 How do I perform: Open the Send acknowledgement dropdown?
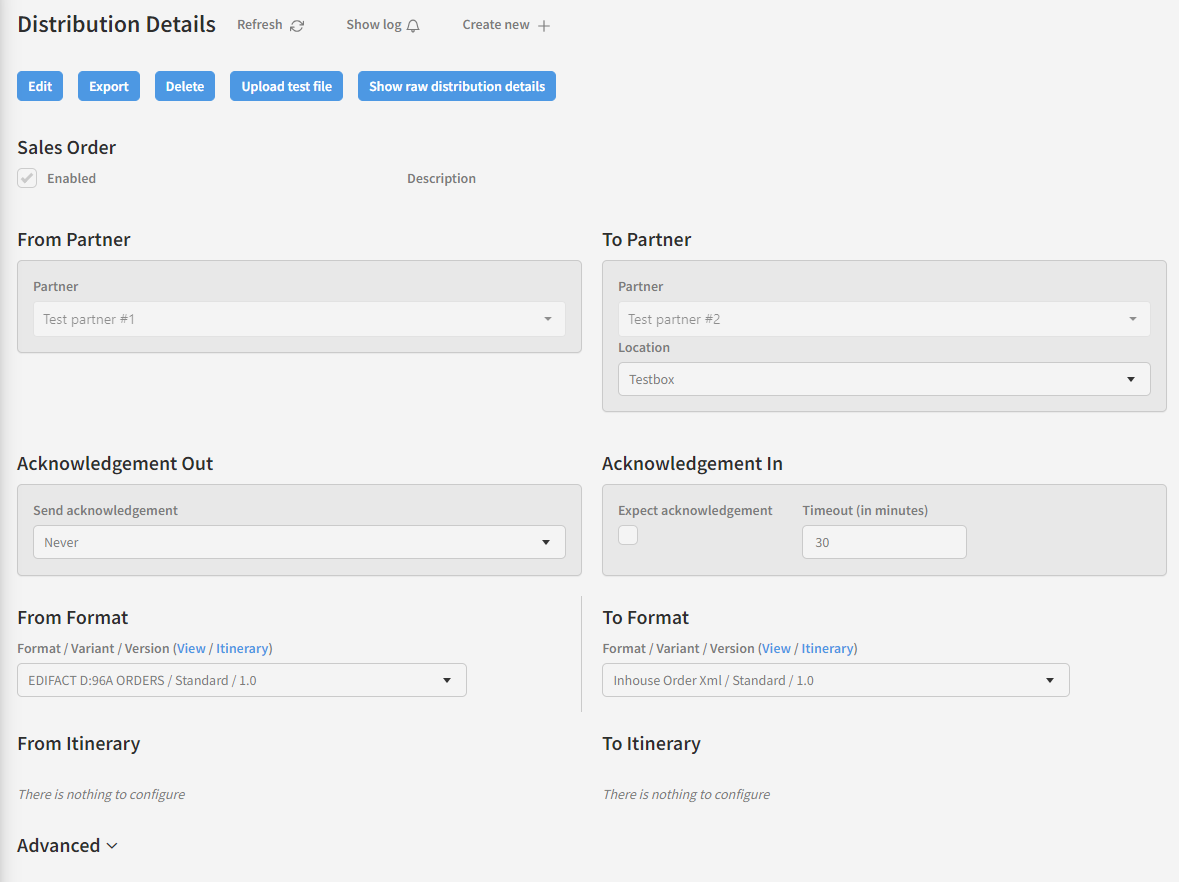pyautogui.click(x=298, y=542)
